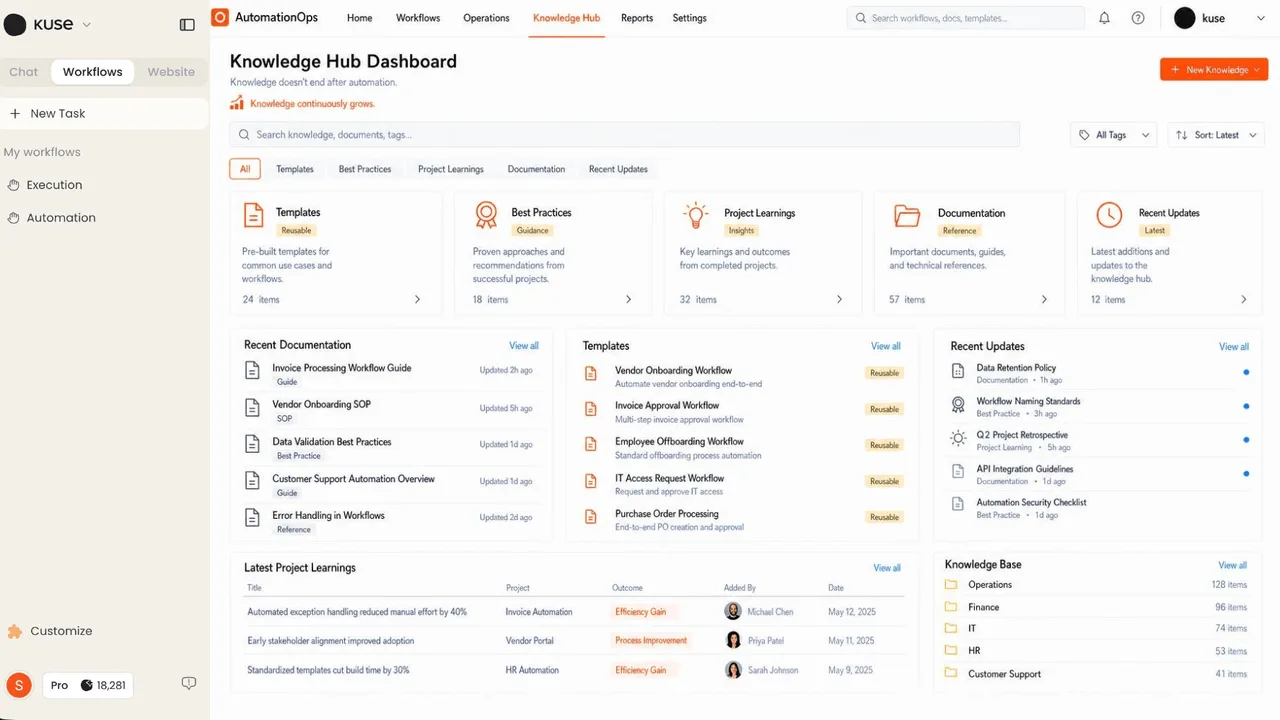Viewport: 1280px width, 720px height.
Task: Open the Sort: Latest dropdown
Action: (1217, 135)
